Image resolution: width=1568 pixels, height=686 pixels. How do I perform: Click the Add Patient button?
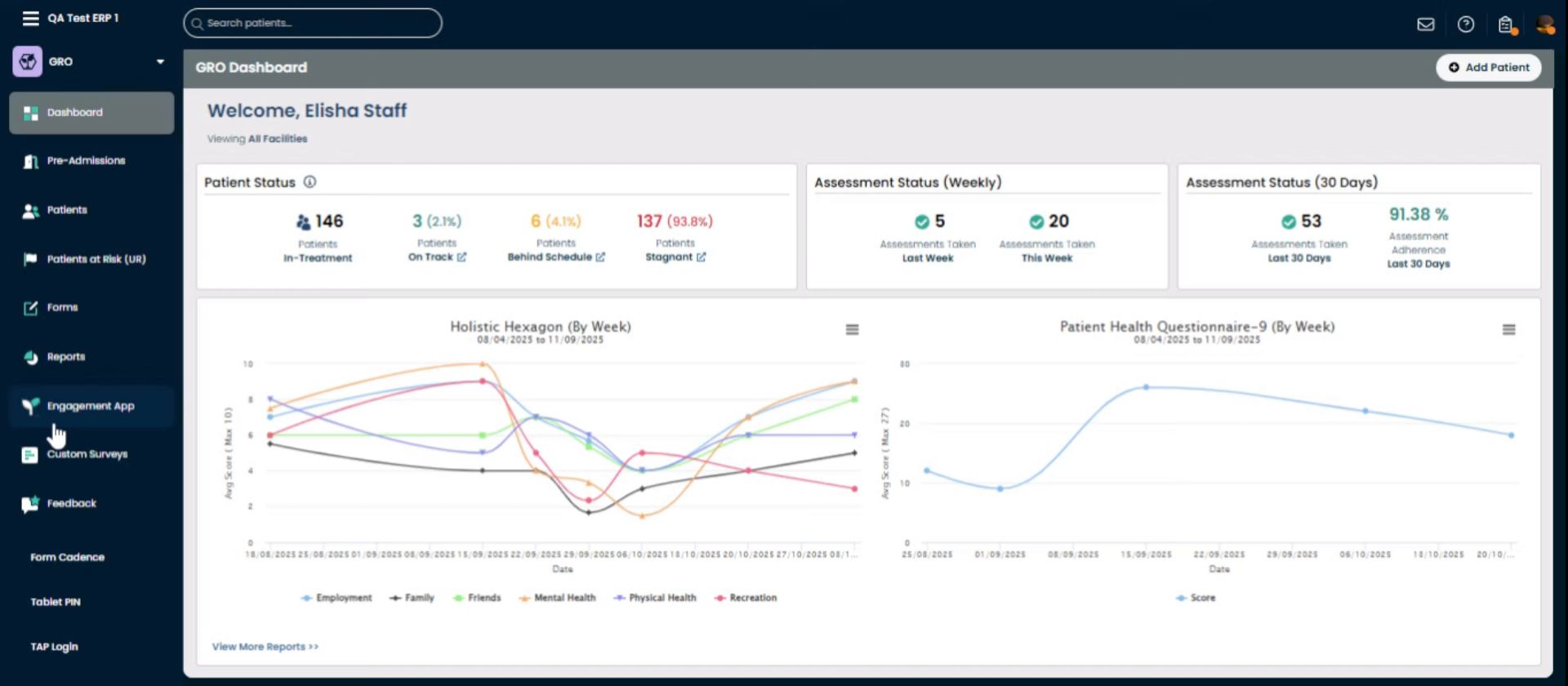point(1488,68)
